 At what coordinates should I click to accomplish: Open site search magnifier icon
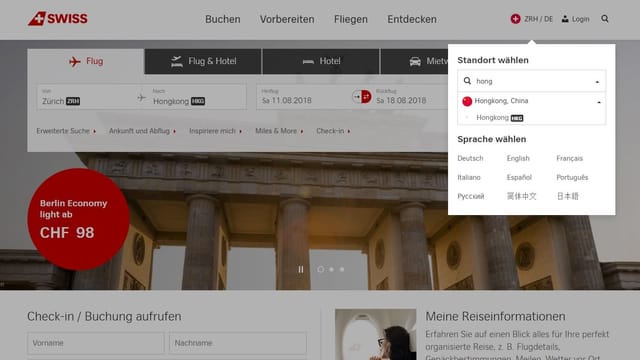[605, 19]
